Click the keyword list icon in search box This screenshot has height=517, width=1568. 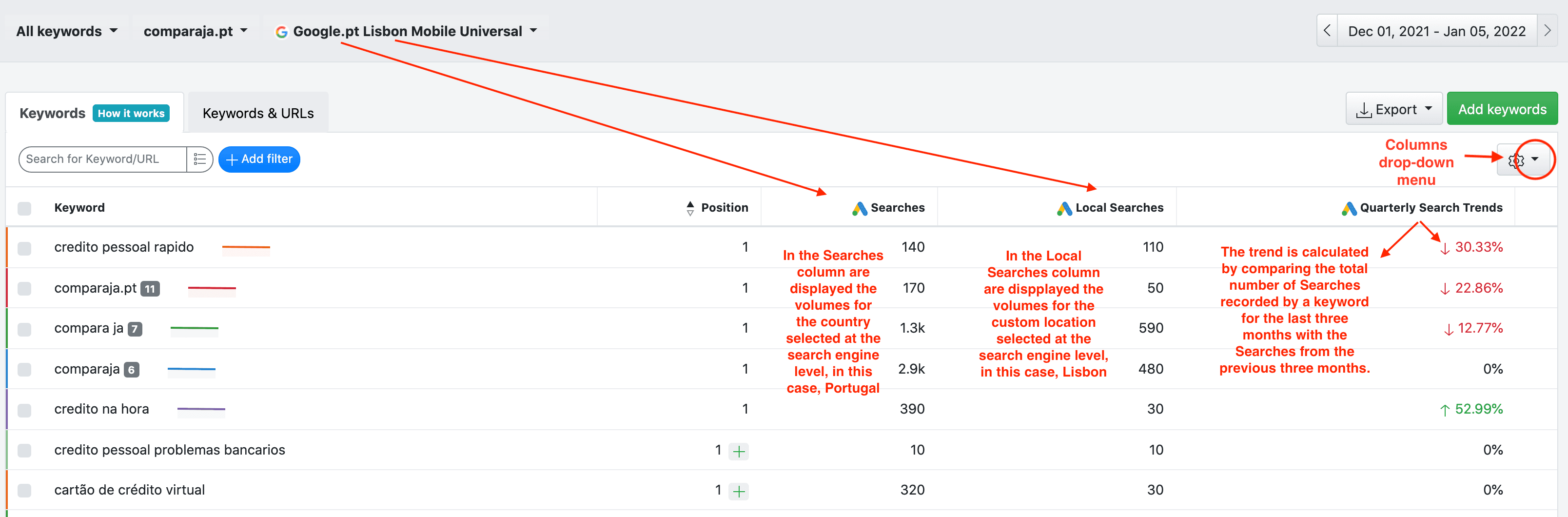coord(199,159)
